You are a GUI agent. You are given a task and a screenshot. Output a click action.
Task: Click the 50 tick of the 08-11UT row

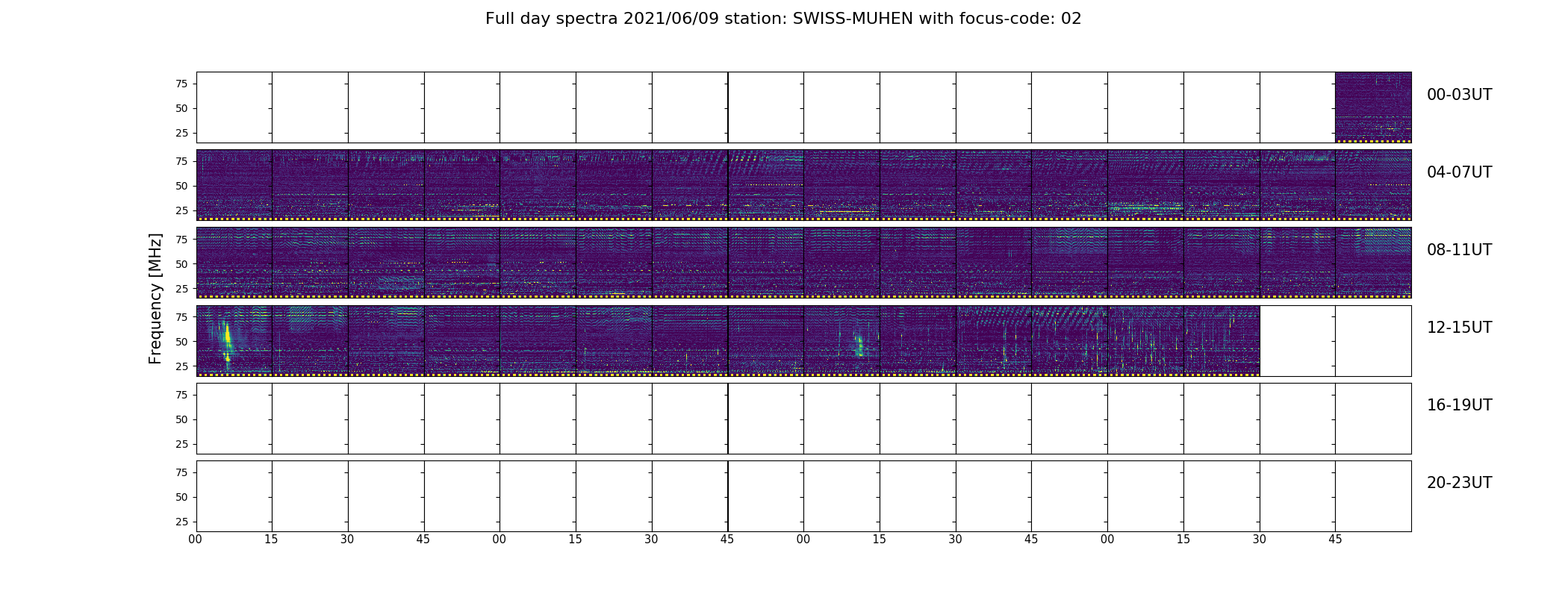tap(181, 263)
